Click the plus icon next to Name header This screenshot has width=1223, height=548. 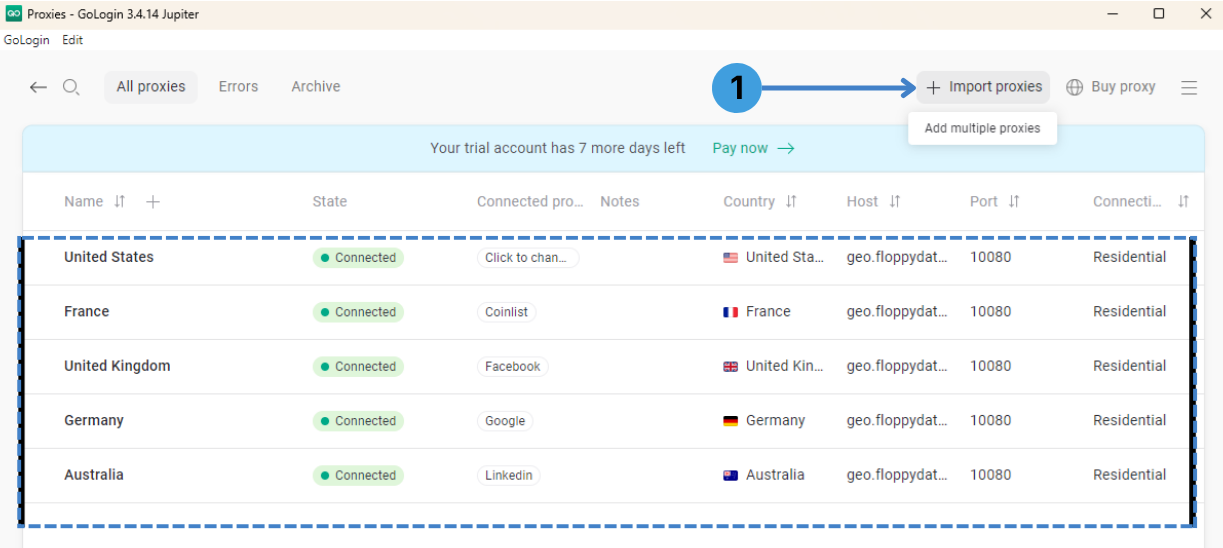pos(153,202)
